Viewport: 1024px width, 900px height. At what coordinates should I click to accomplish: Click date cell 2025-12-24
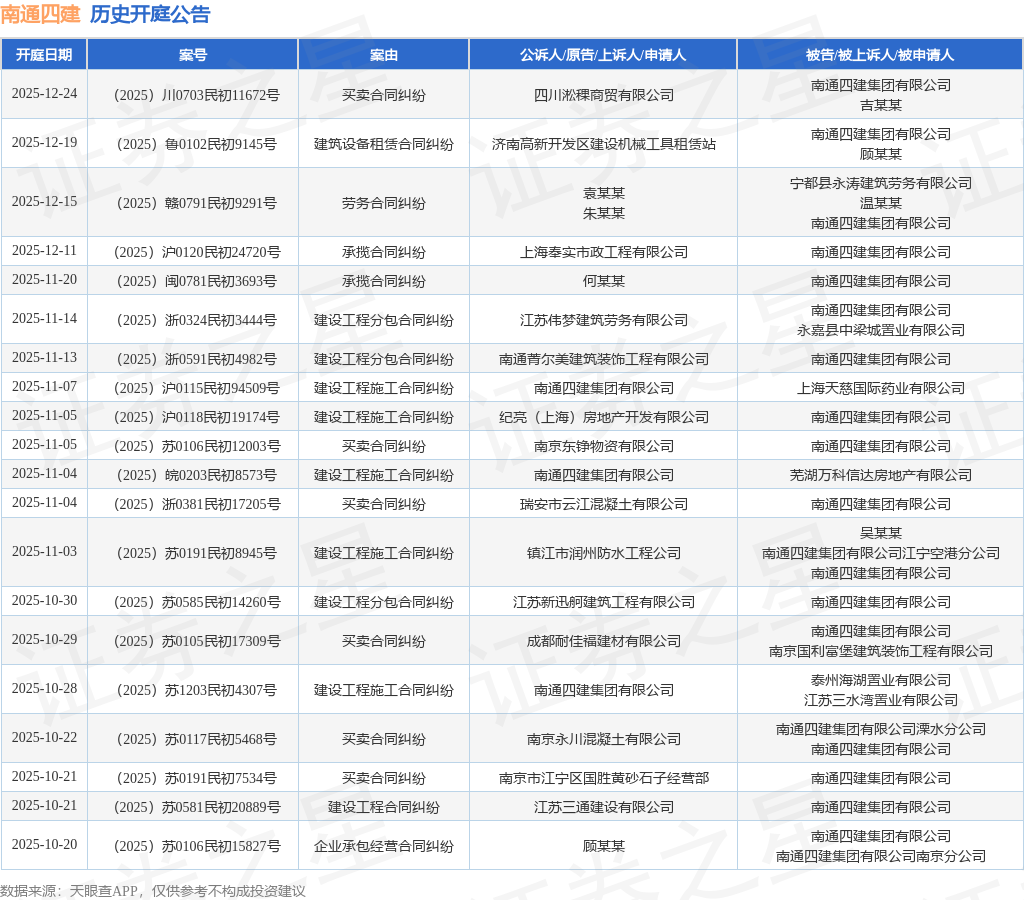point(44,94)
